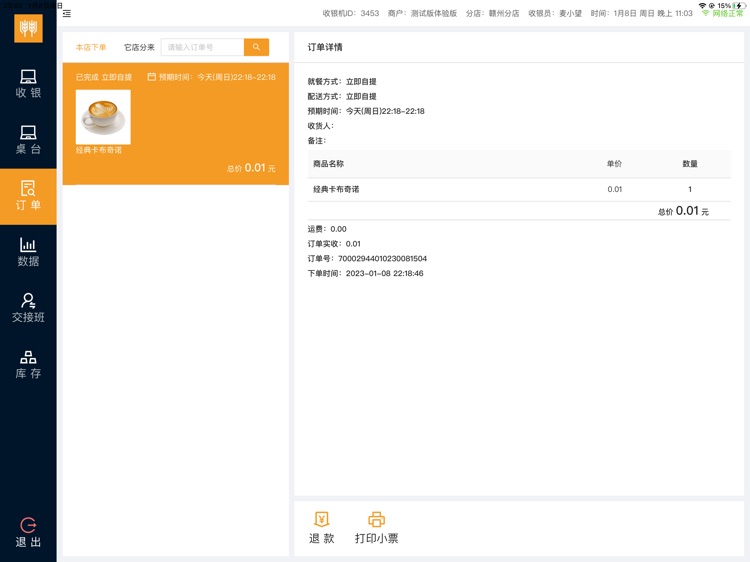Click 就餐方式: 立即自提 line
The width and height of the screenshot is (750, 562).
click(x=342, y=82)
